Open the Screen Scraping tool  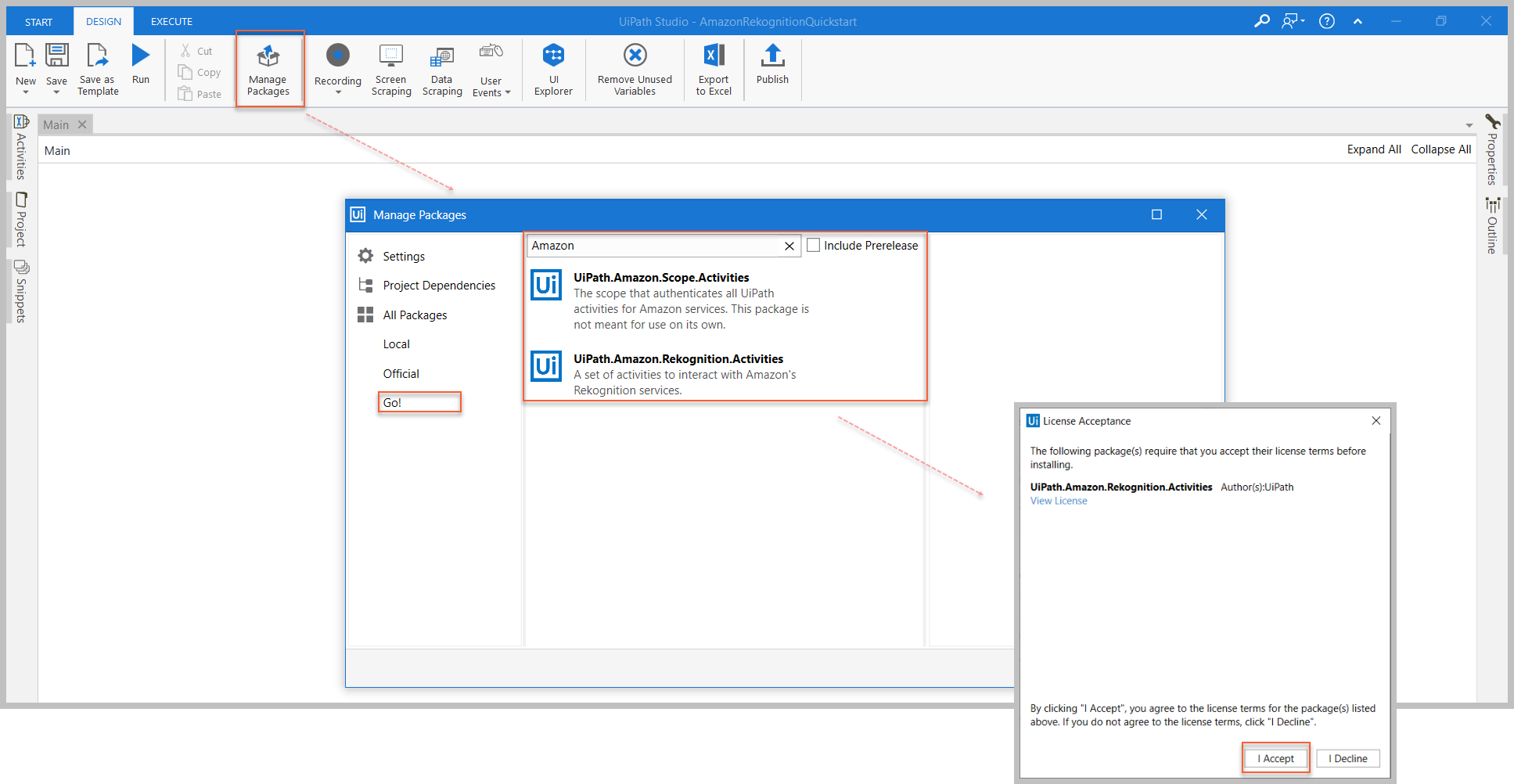[391, 70]
